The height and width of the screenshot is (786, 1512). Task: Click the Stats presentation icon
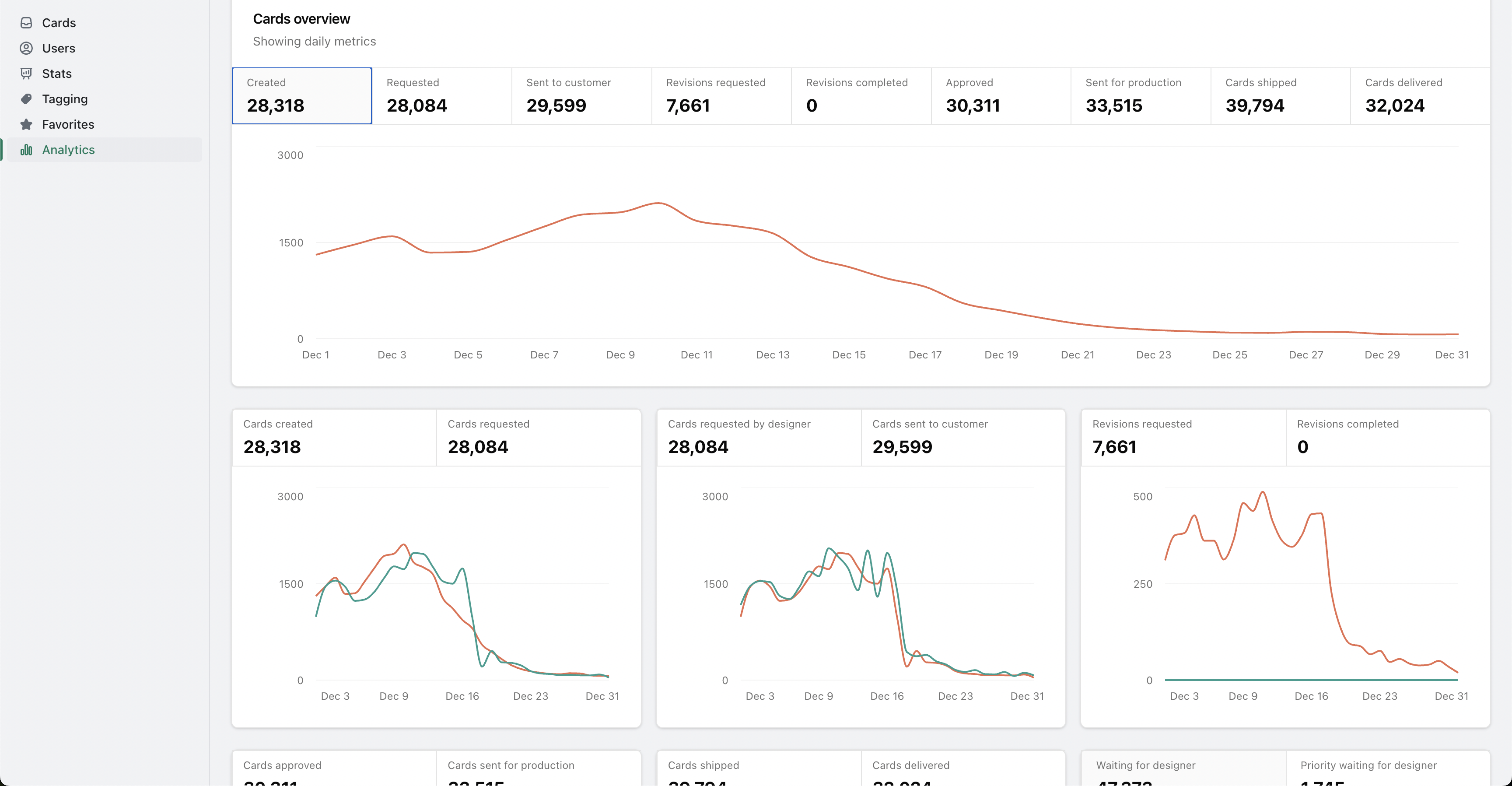[26, 74]
